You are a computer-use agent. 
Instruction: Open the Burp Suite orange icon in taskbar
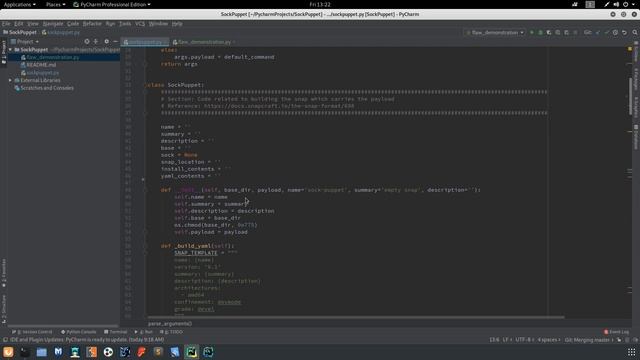click(91, 352)
